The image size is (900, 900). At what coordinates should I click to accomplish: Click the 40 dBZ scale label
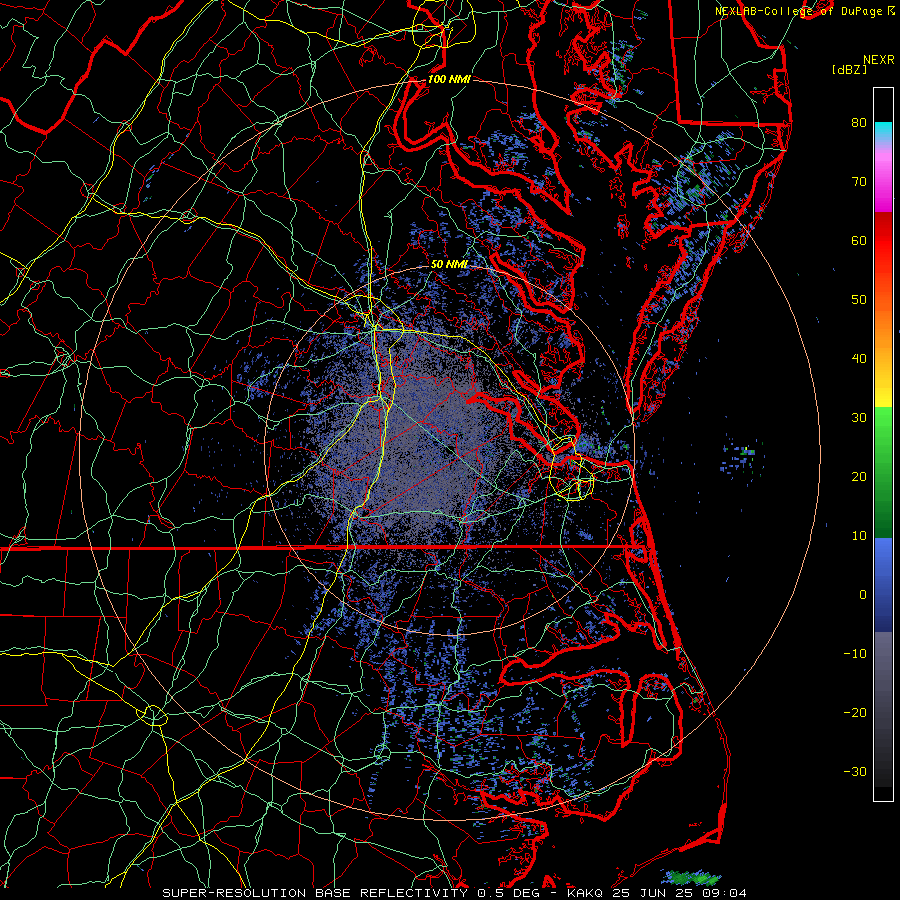pyautogui.click(x=859, y=359)
